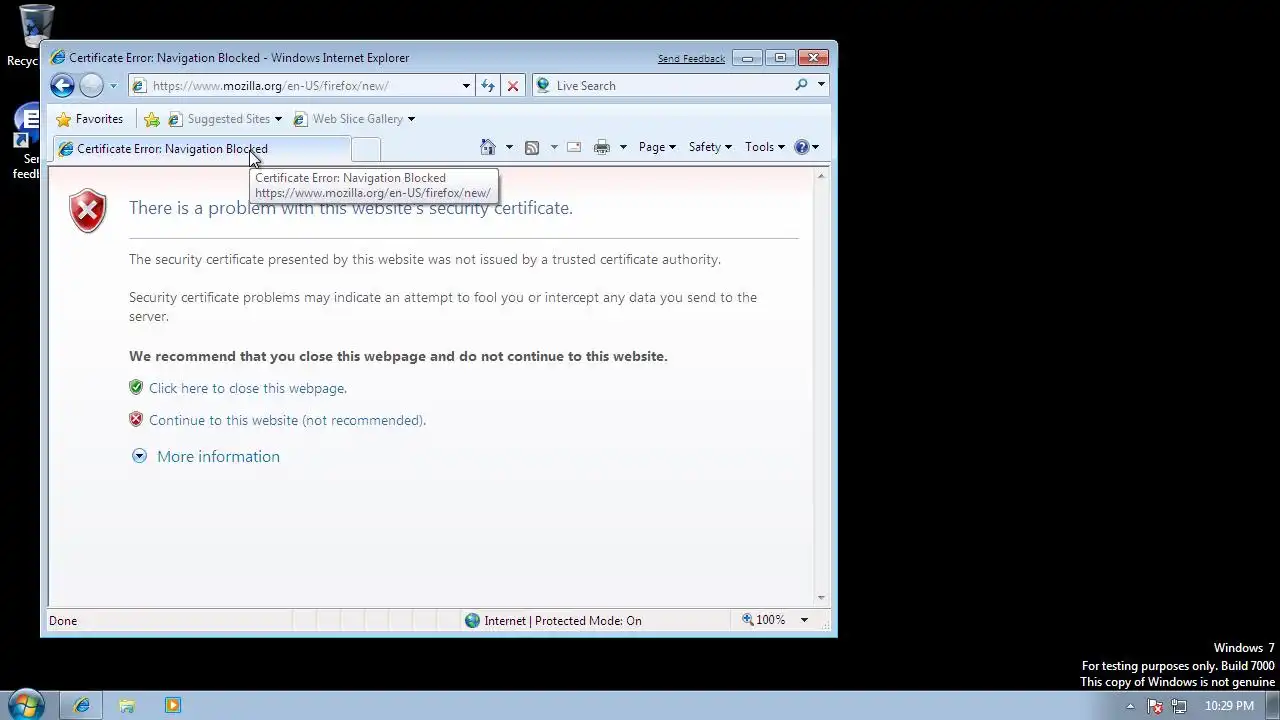Continue to this website (not recommended) link

click(287, 420)
